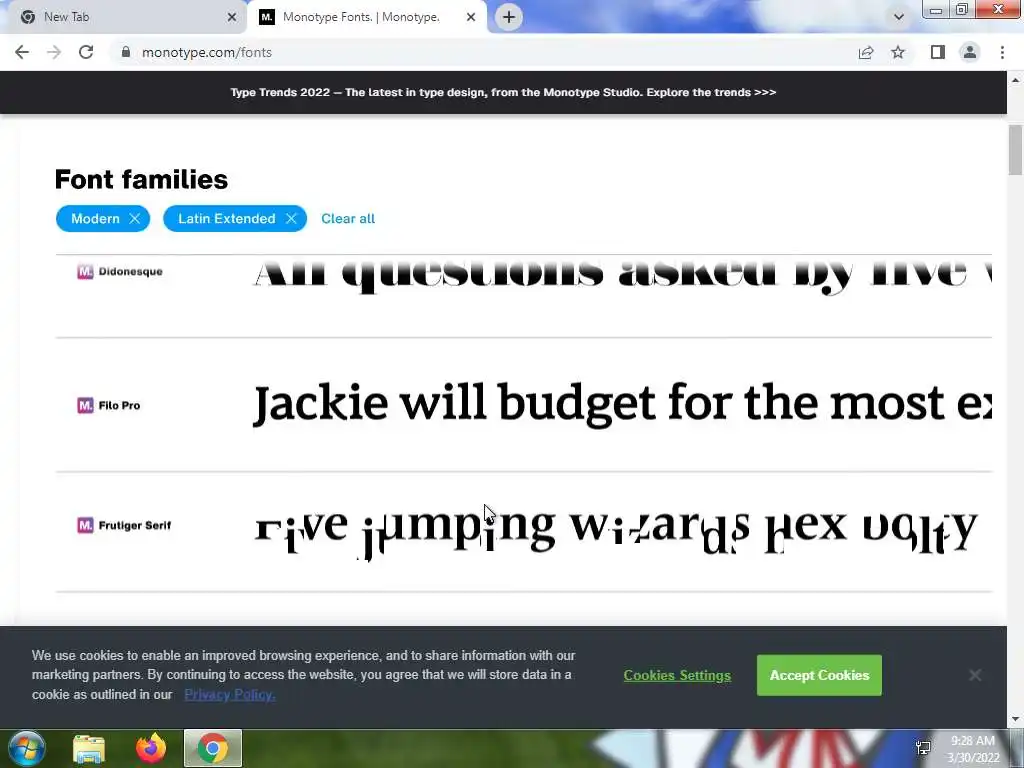
Task: Remove the Latin Extended filter chip
Action: [291, 219]
